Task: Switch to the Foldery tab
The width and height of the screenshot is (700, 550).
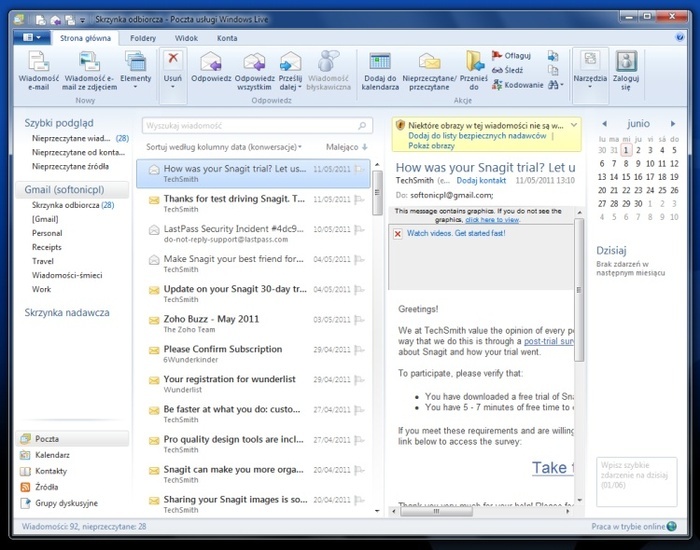Action: 143,38
